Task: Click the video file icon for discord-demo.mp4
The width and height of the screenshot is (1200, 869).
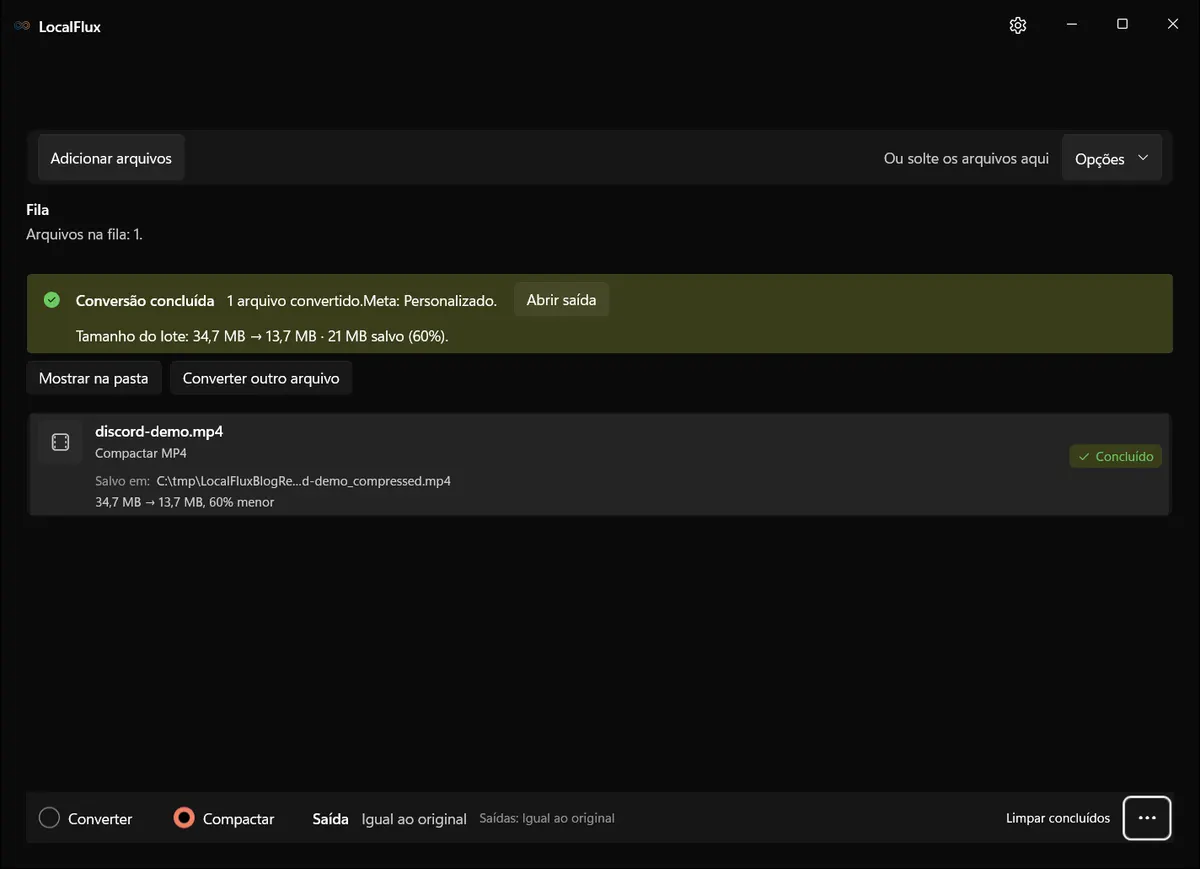Action: (x=60, y=442)
